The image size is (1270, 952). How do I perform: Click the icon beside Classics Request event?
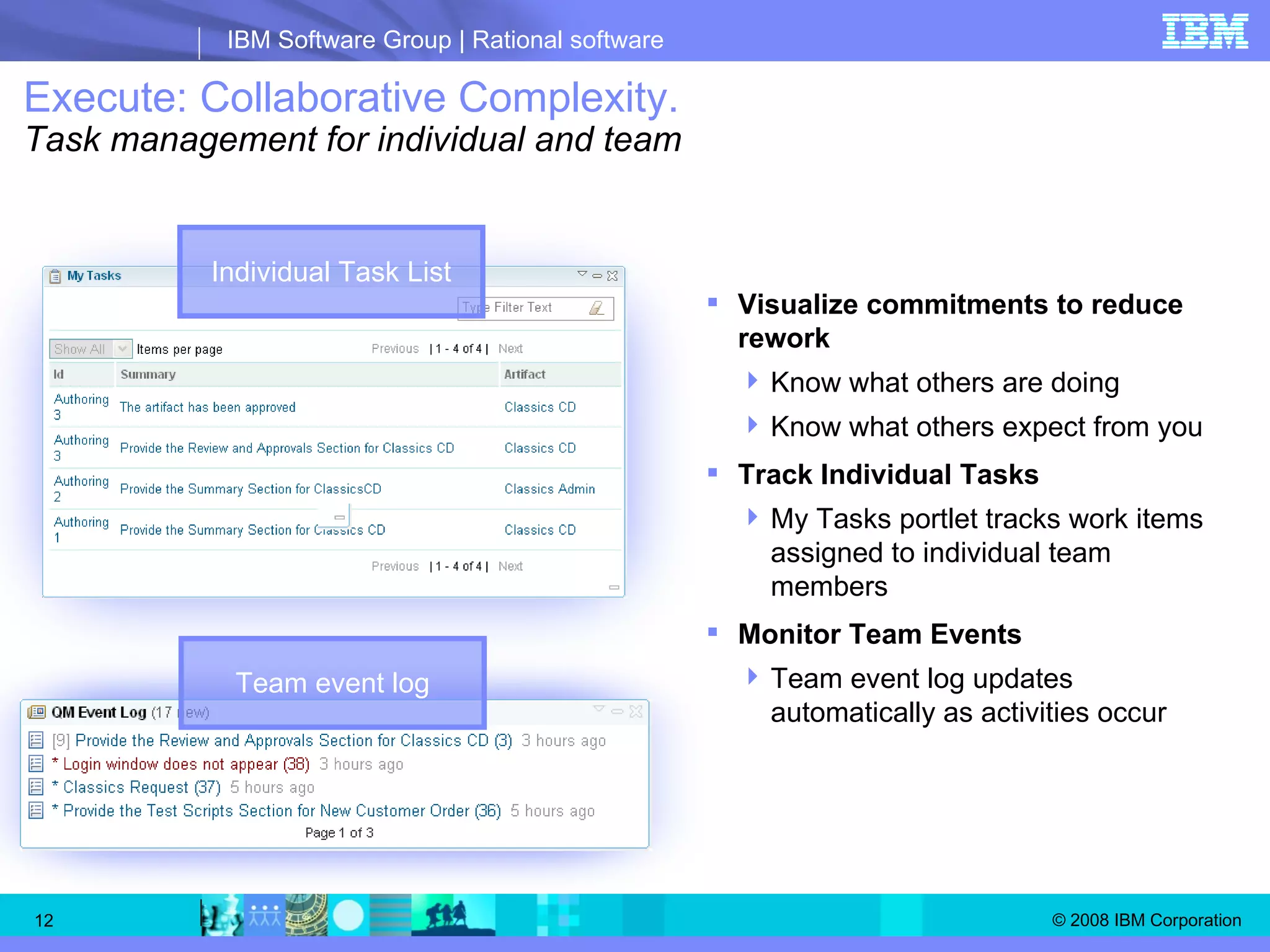coord(36,787)
